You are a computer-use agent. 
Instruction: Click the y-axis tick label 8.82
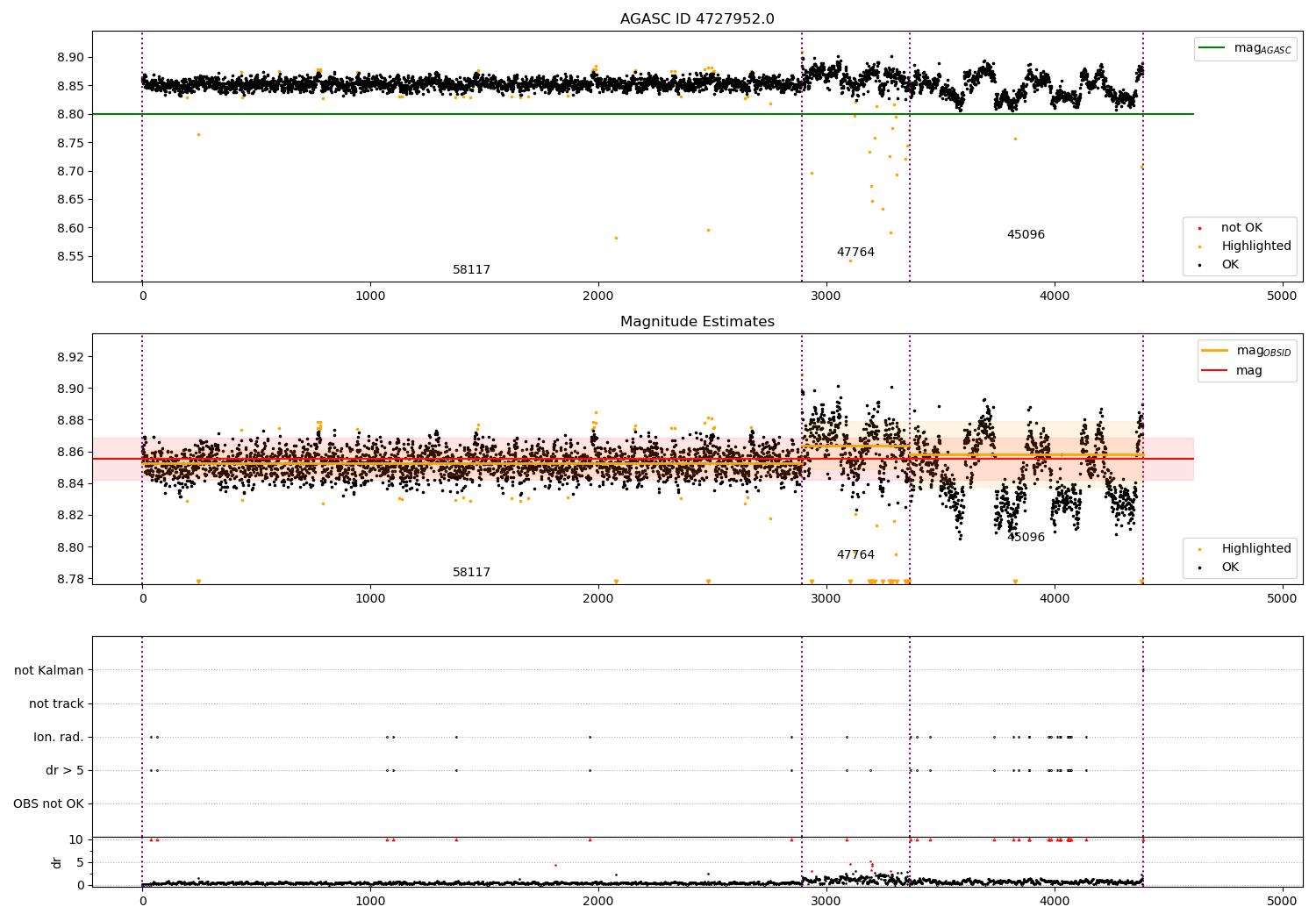pos(71,516)
